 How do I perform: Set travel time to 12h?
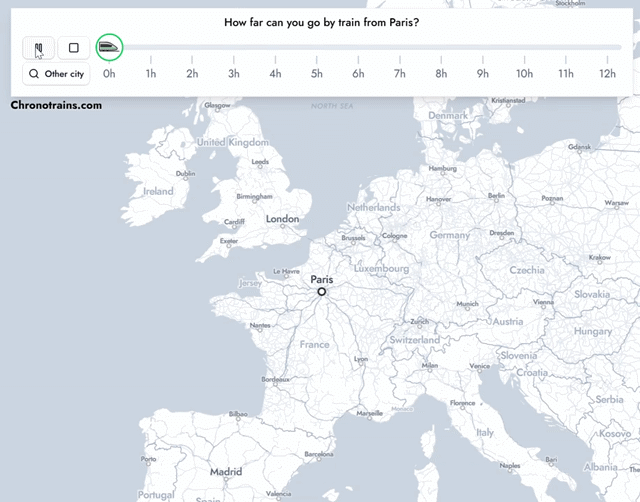pyautogui.click(x=607, y=73)
